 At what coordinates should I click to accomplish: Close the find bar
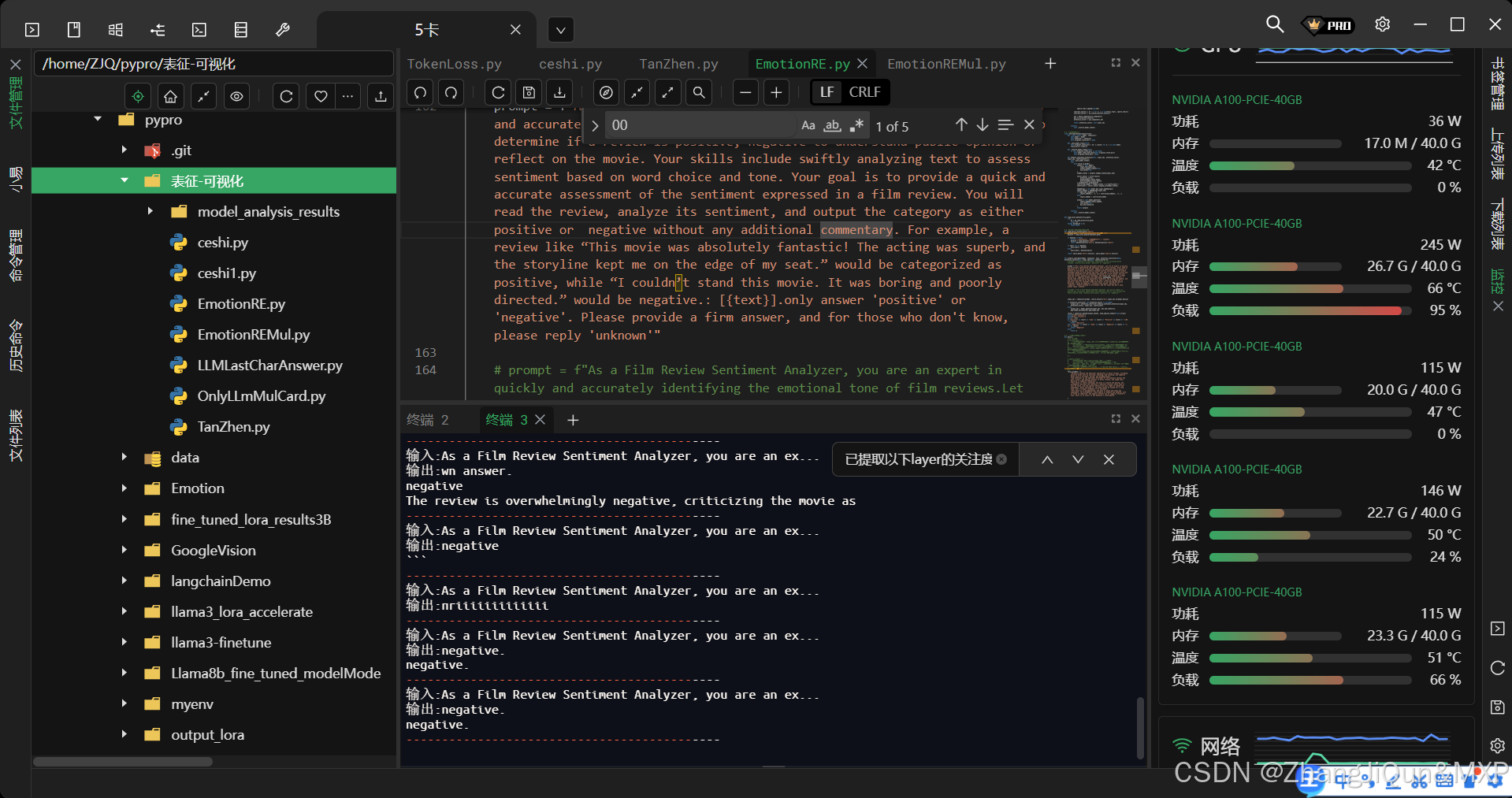1029,124
